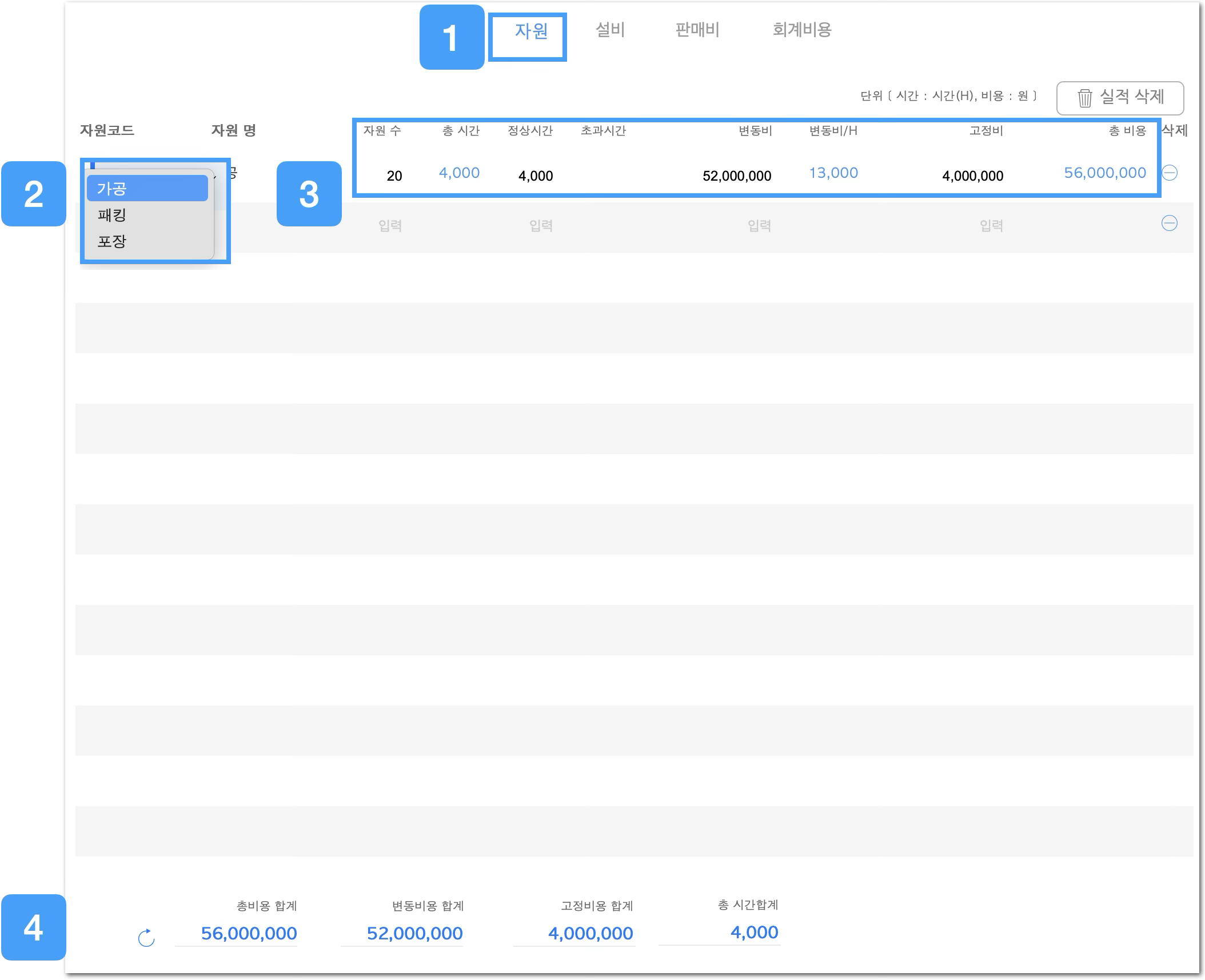This screenshot has height=980, width=1205.
Task: Click the 자원 수 field showing 20
Action: point(394,176)
